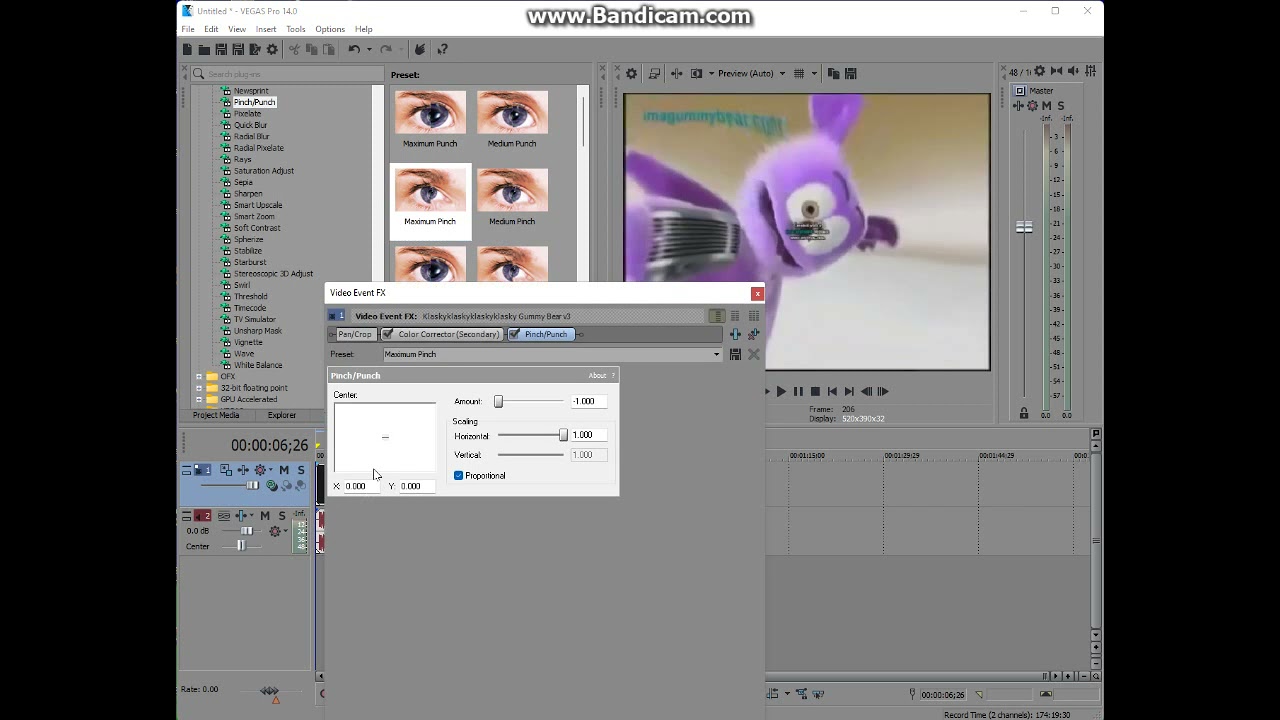This screenshot has width=1280, height=720.
Task: Toggle the Proportional checkbox
Action: point(458,476)
